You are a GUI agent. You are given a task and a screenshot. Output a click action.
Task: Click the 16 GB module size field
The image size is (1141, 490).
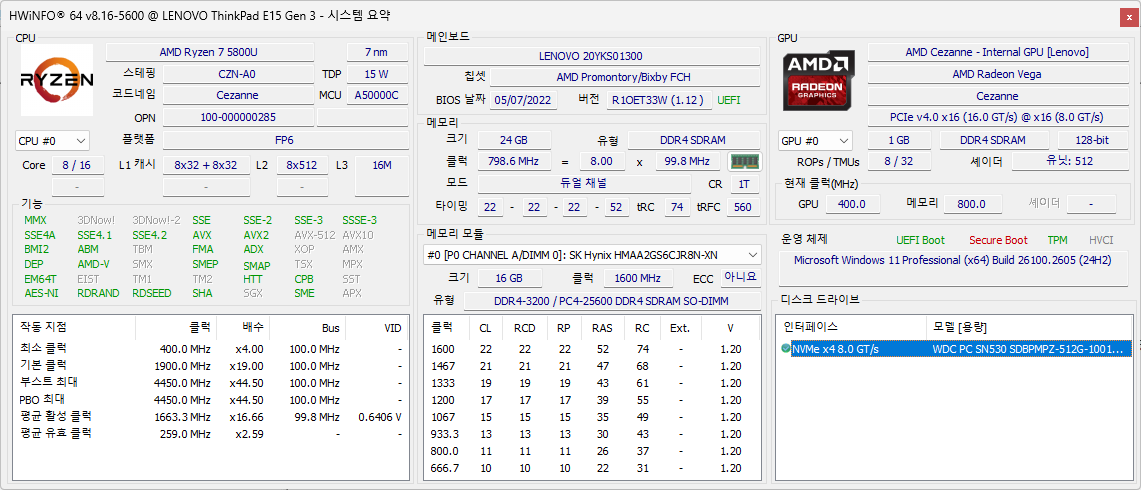[x=509, y=278]
